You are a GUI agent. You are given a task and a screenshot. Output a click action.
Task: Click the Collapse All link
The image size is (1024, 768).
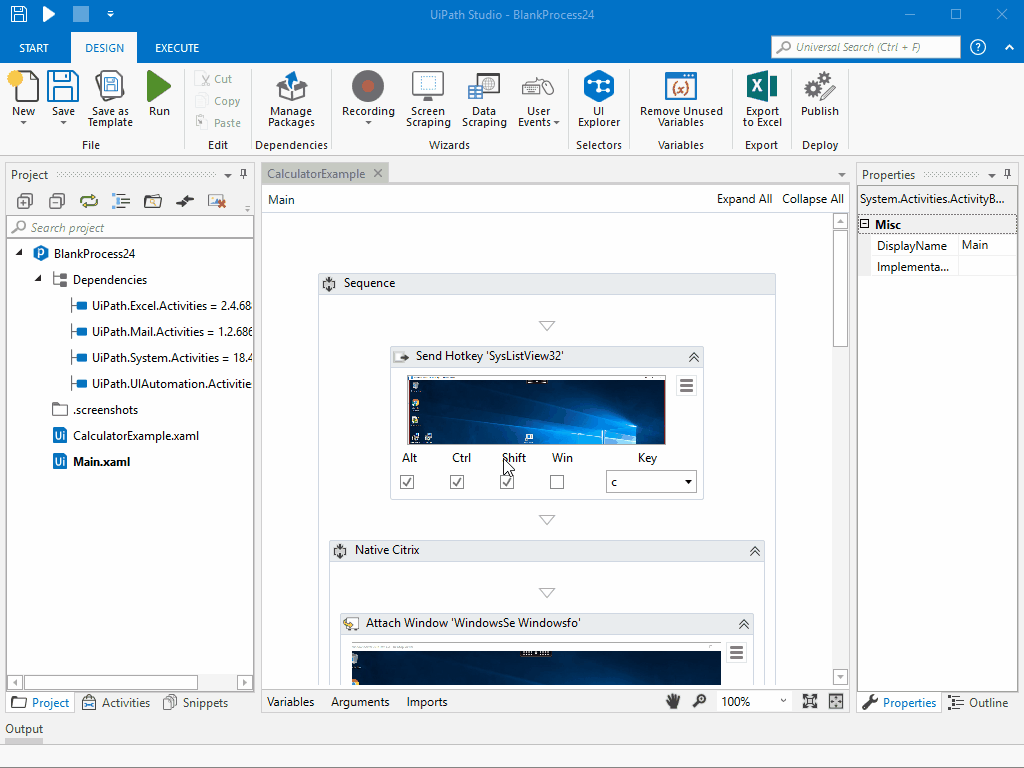click(812, 199)
